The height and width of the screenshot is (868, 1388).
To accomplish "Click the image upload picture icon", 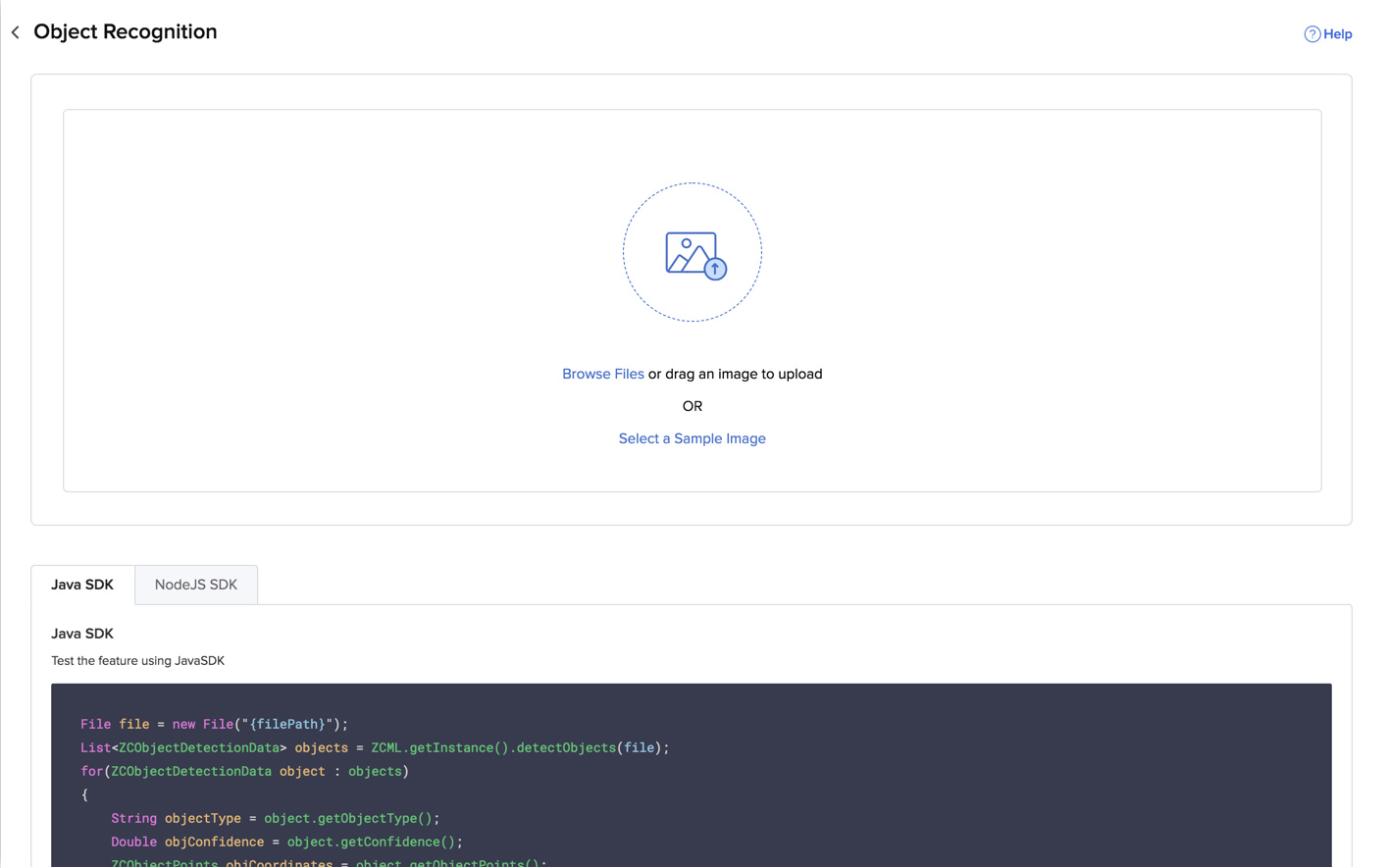I will coord(689,252).
